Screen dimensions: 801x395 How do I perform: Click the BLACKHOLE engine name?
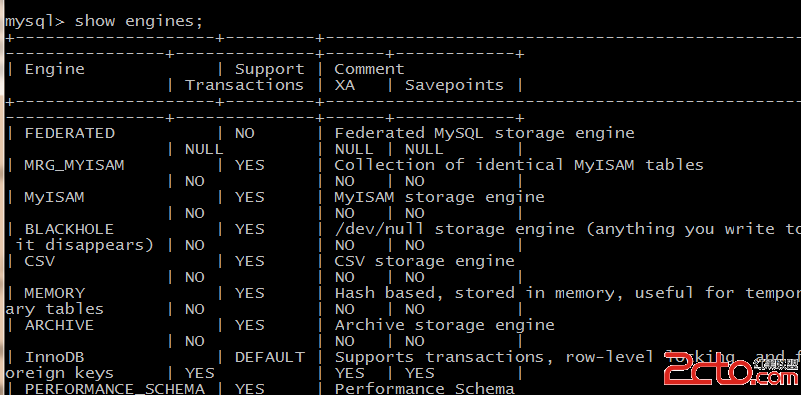[x=69, y=229]
